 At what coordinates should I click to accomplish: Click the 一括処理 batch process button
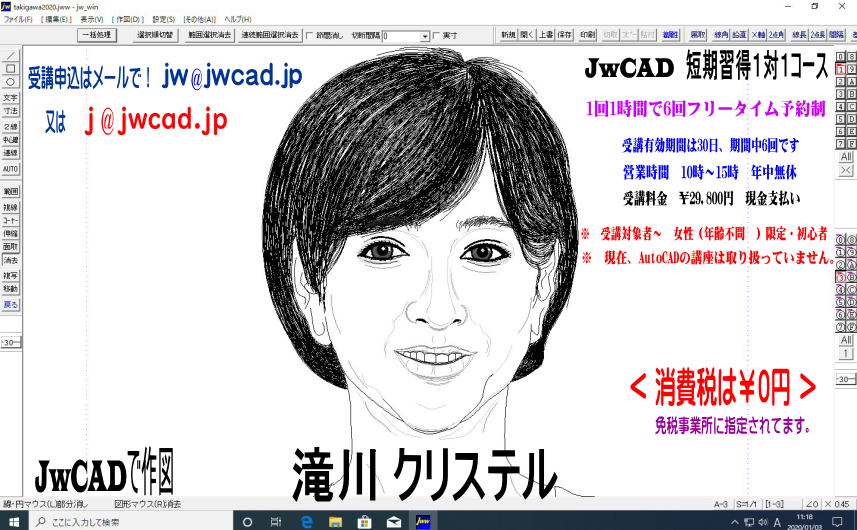[97, 35]
